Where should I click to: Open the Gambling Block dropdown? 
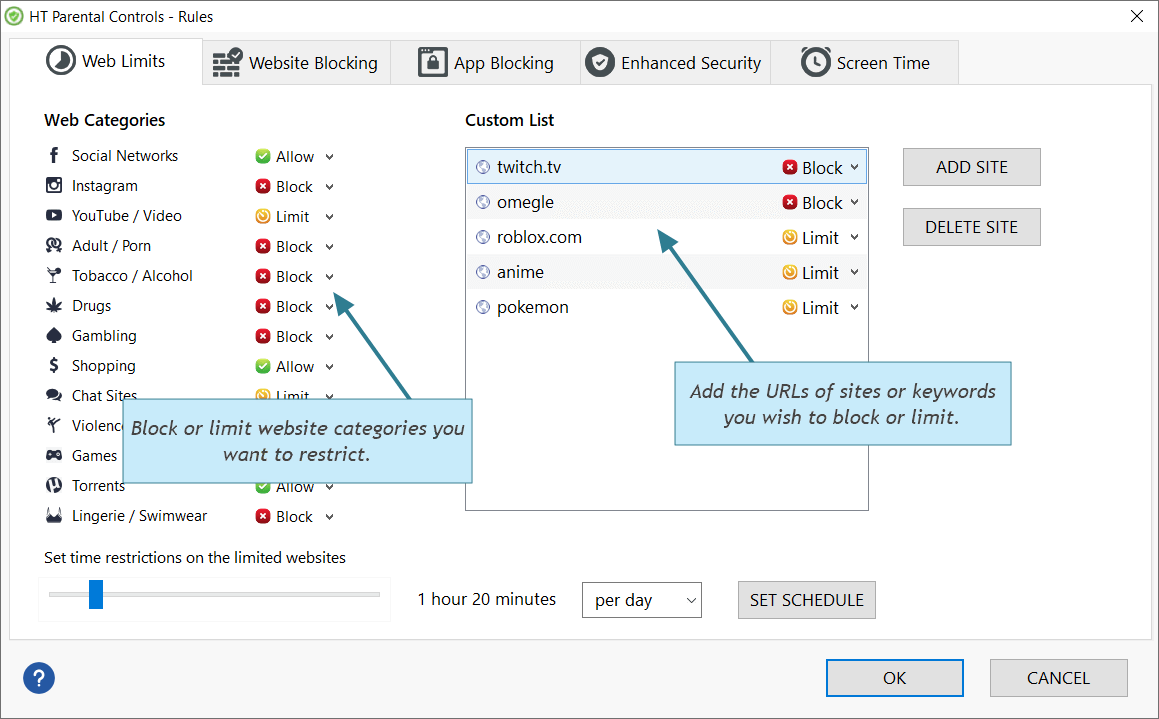(330, 337)
